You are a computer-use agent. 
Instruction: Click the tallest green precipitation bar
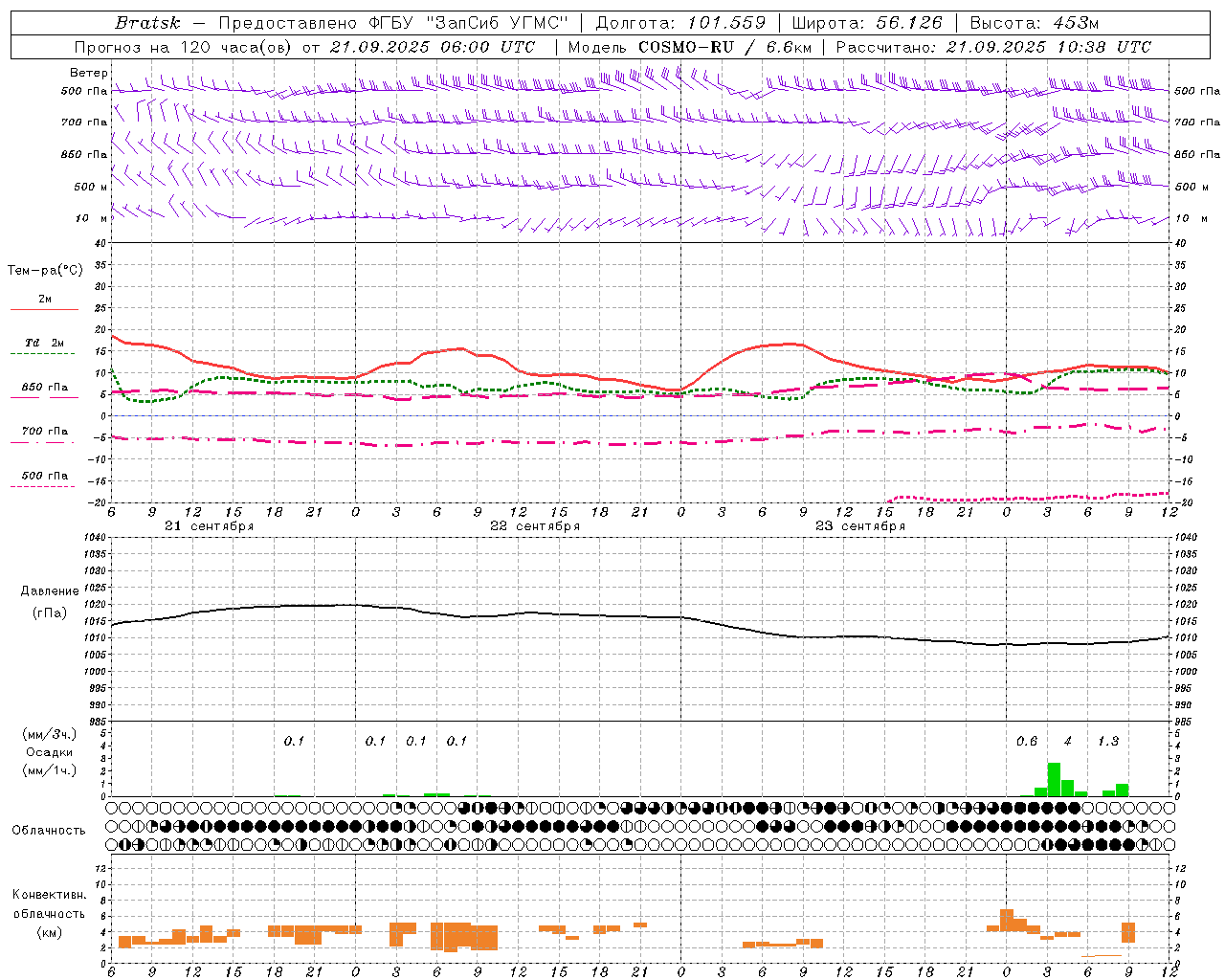point(1054,779)
